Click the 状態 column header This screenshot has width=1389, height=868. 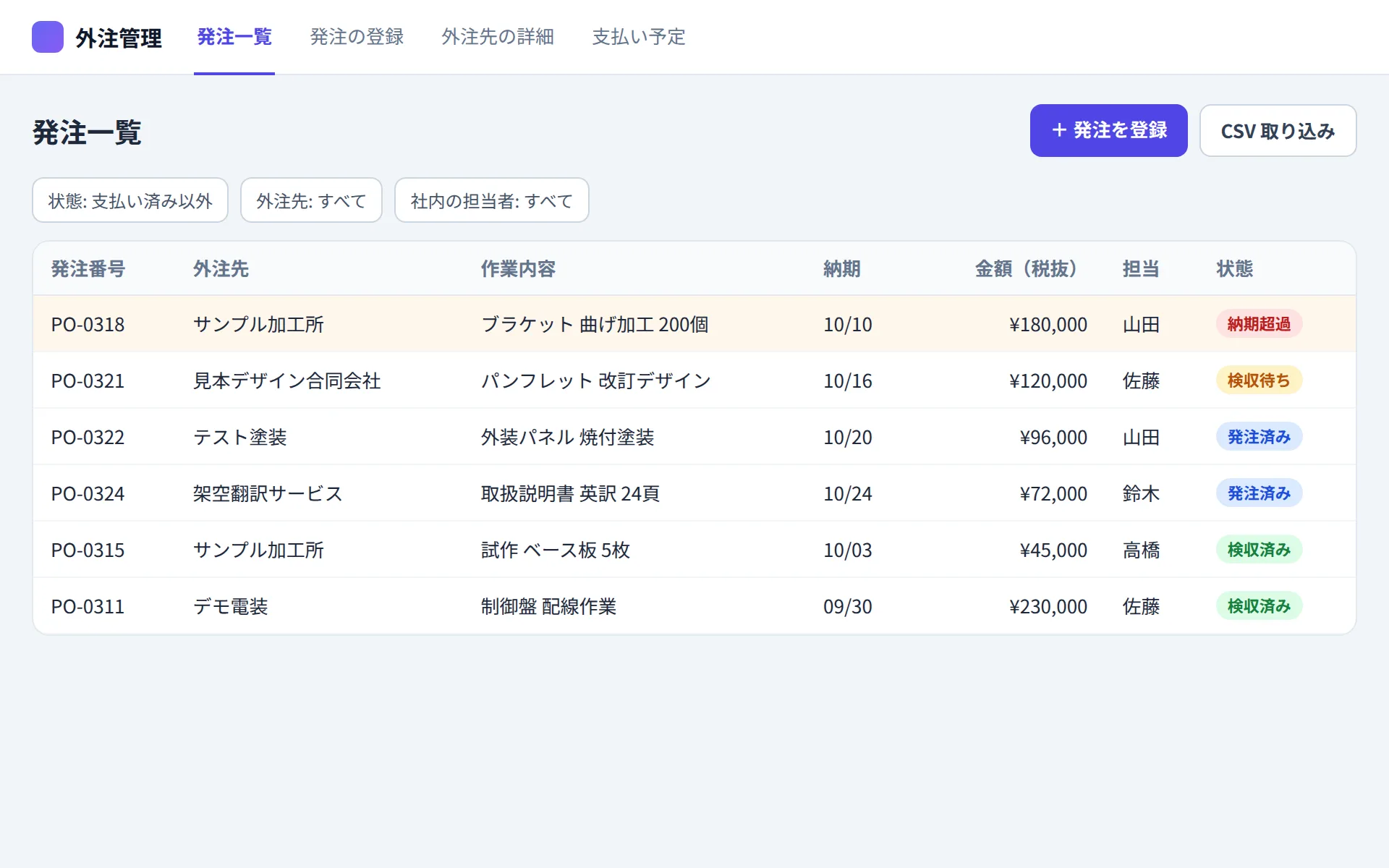click(x=1235, y=269)
